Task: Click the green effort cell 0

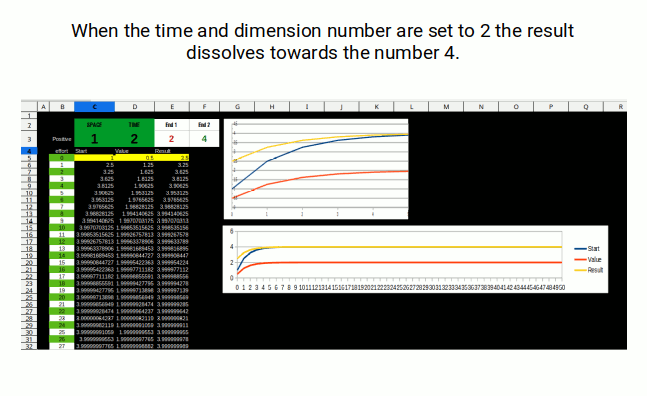Action: click(62, 158)
